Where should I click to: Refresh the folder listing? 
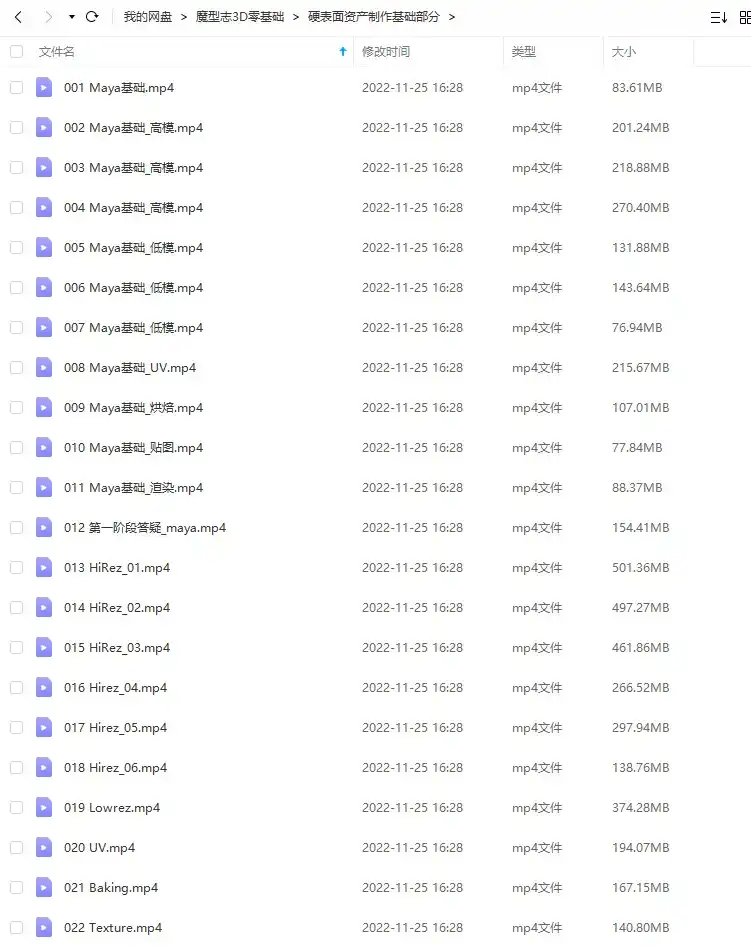[x=92, y=17]
